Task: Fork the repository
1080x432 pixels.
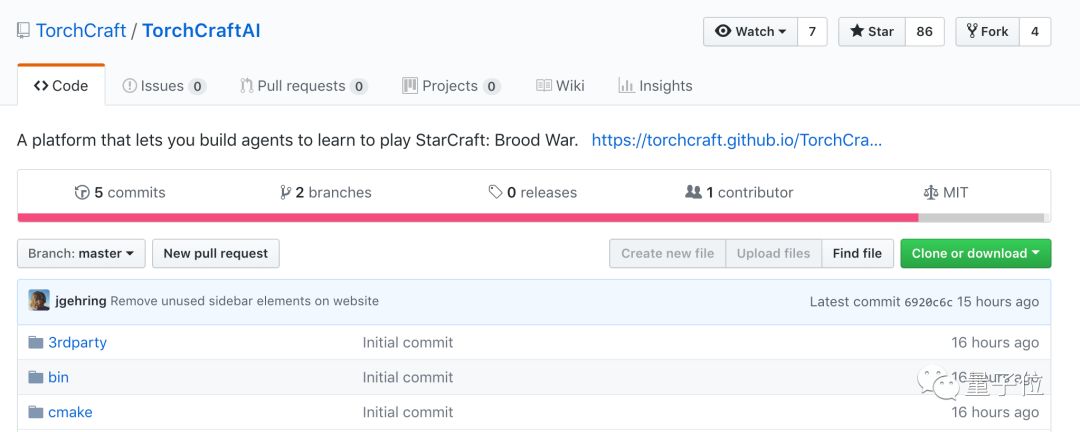Action: [x=987, y=32]
